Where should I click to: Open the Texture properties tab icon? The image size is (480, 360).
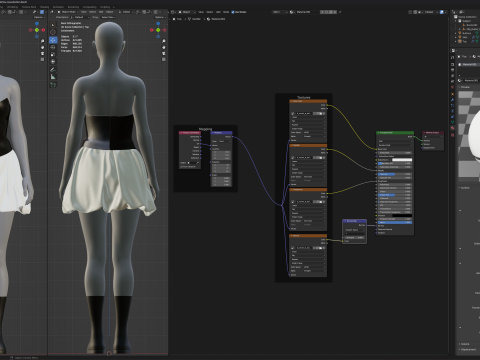click(452, 135)
